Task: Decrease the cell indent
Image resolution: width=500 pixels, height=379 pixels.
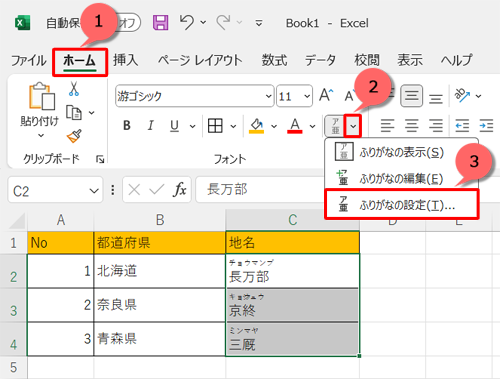Action: point(462,126)
